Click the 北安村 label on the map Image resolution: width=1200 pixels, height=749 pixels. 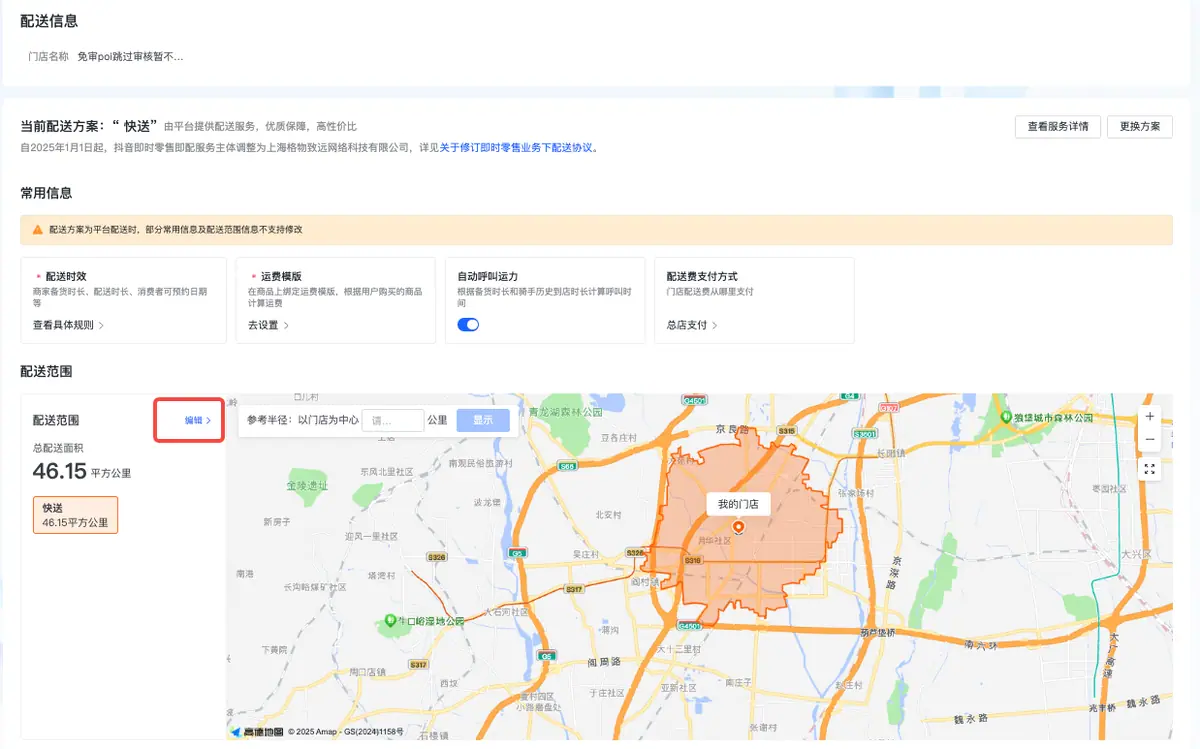pyautogui.click(x=607, y=515)
